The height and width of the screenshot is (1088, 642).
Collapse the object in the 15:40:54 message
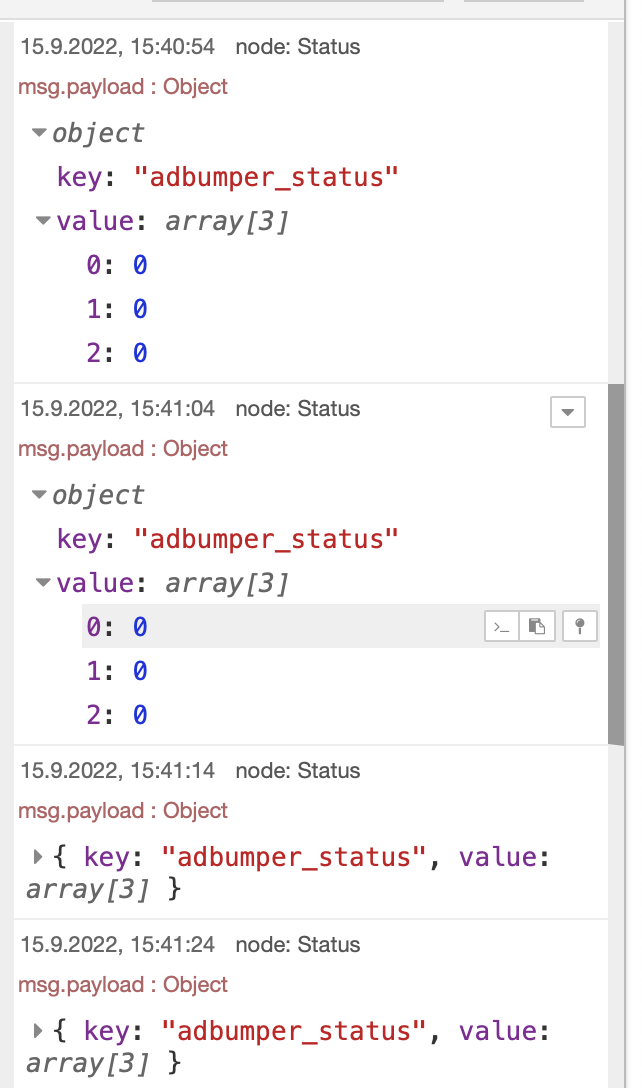[39, 132]
